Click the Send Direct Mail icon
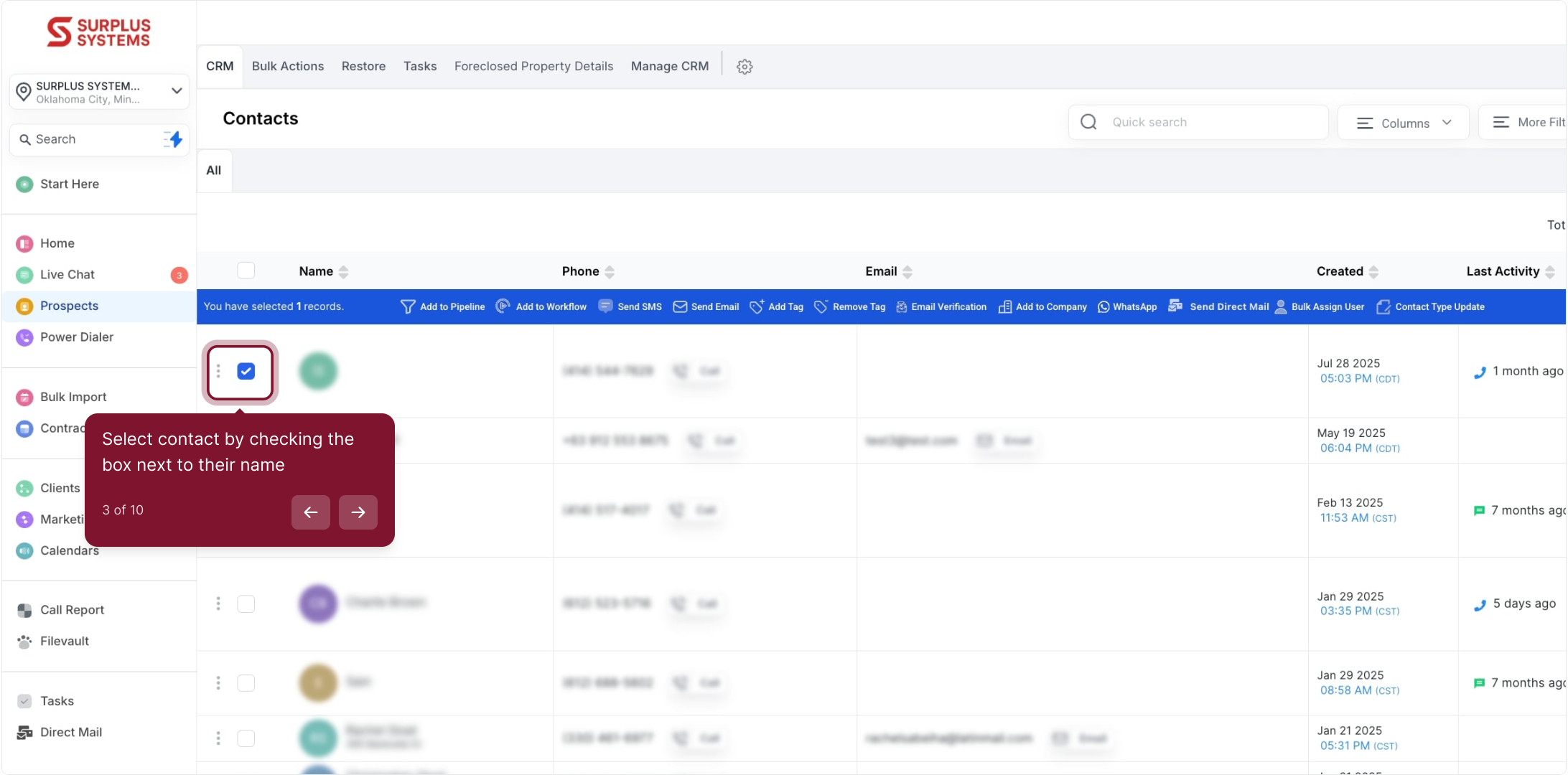 [x=1175, y=306]
